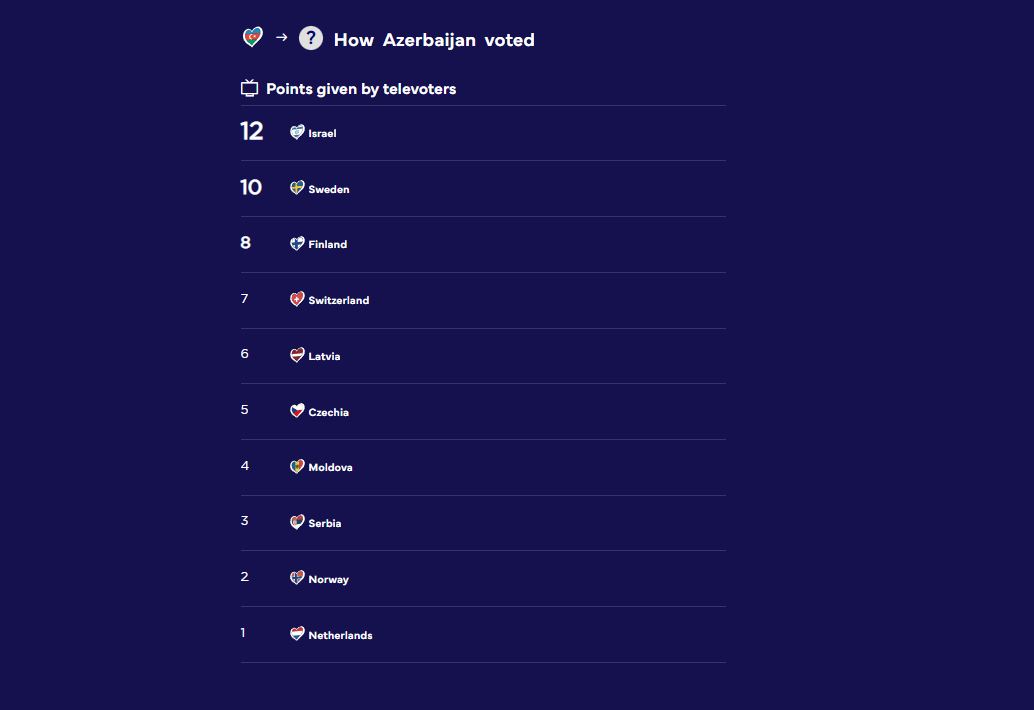Click the televoters TV icon
This screenshot has width=1034, height=710.
[x=250, y=89]
